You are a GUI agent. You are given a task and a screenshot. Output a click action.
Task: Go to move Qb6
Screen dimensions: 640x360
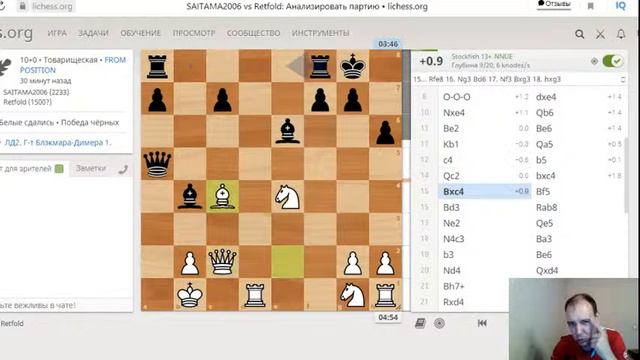tap(545, 113)
